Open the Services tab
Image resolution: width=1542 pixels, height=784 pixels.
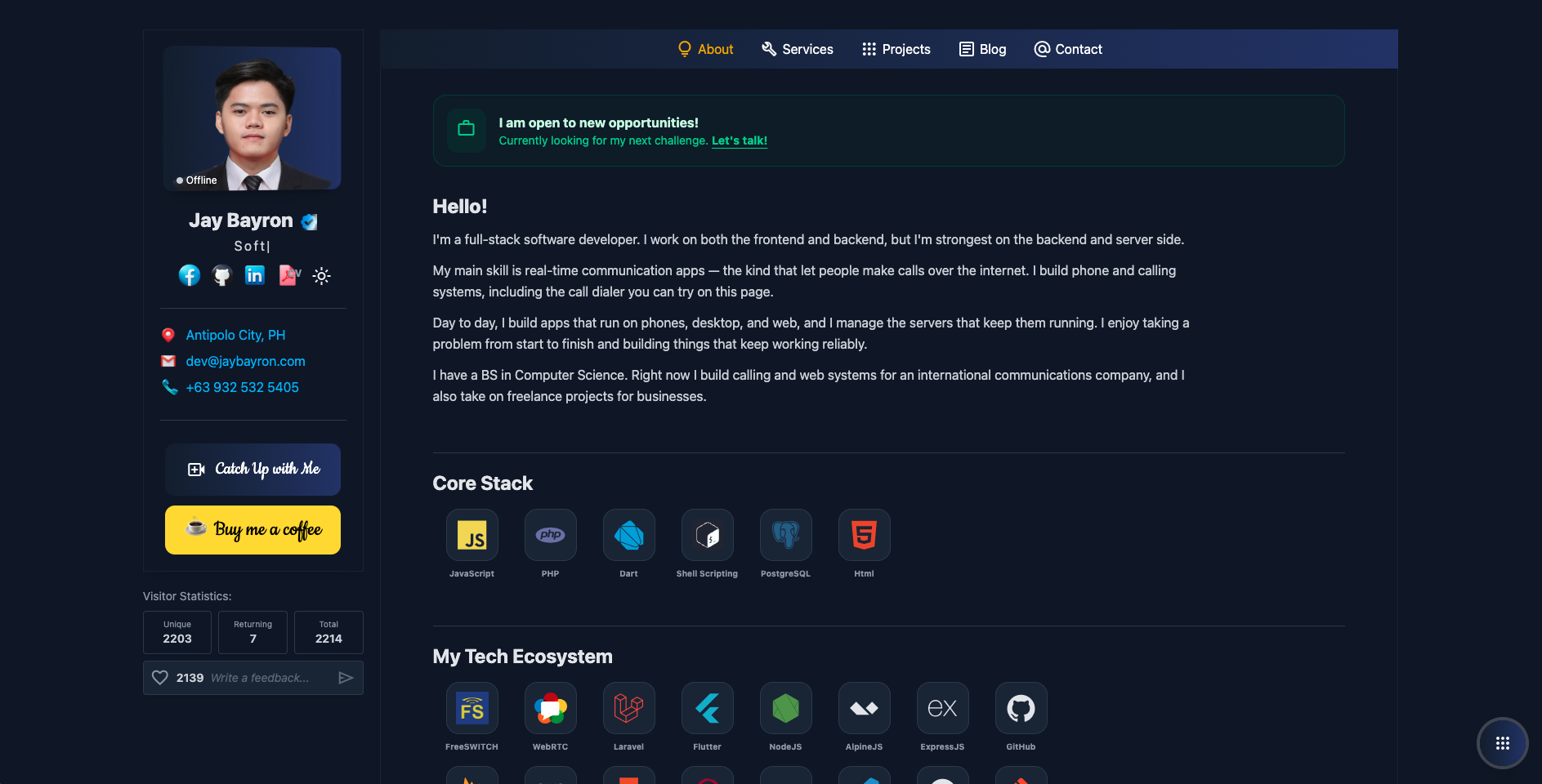point(797,49)
